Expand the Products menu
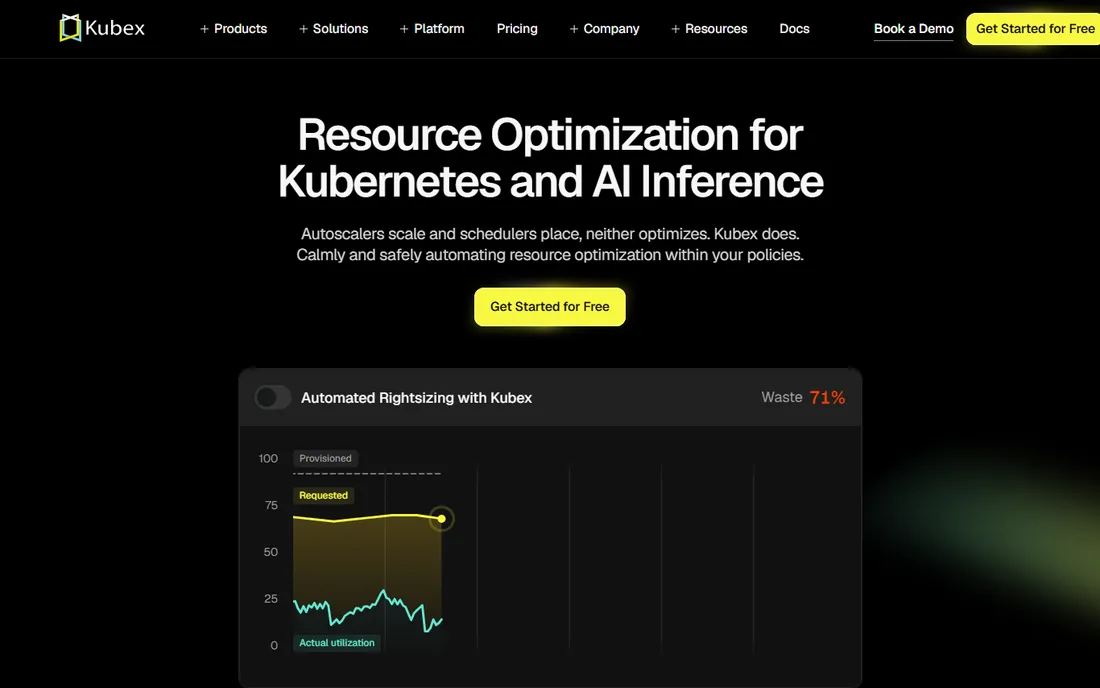This screenshot has width=1100, height=688. coord(234,29)
